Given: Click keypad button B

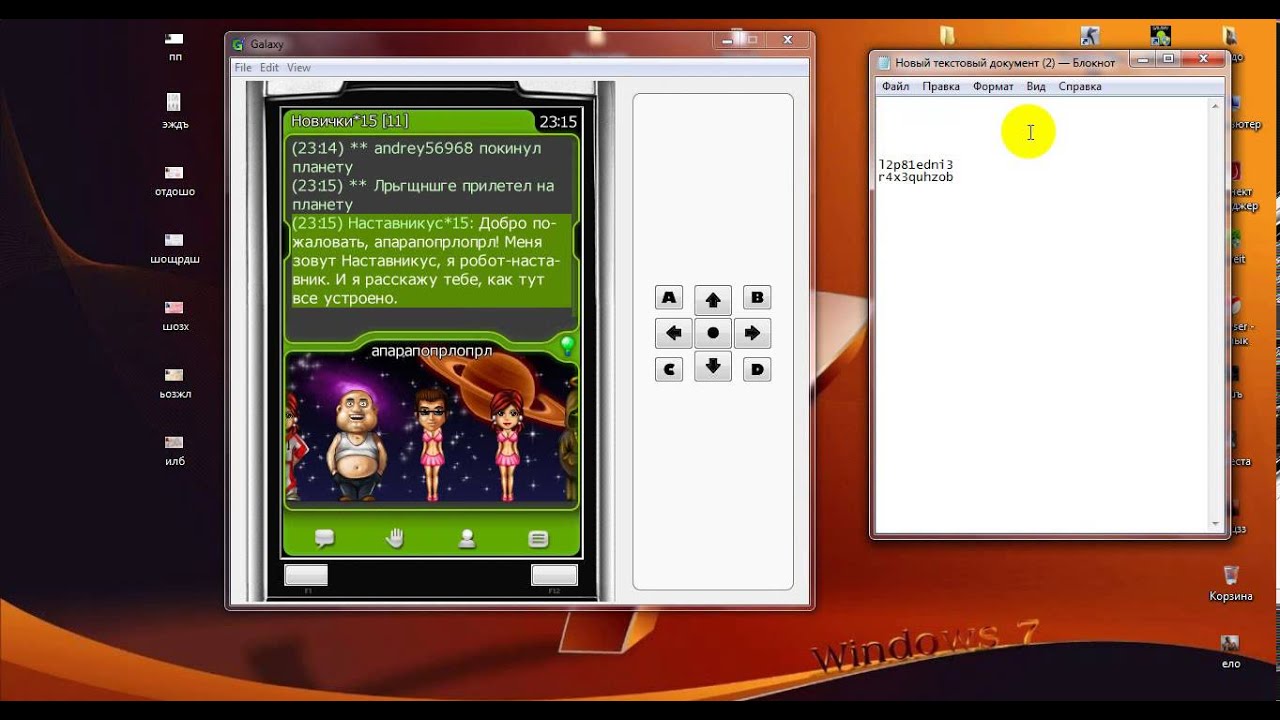Looking at the screenshot, I should (757, 297).
